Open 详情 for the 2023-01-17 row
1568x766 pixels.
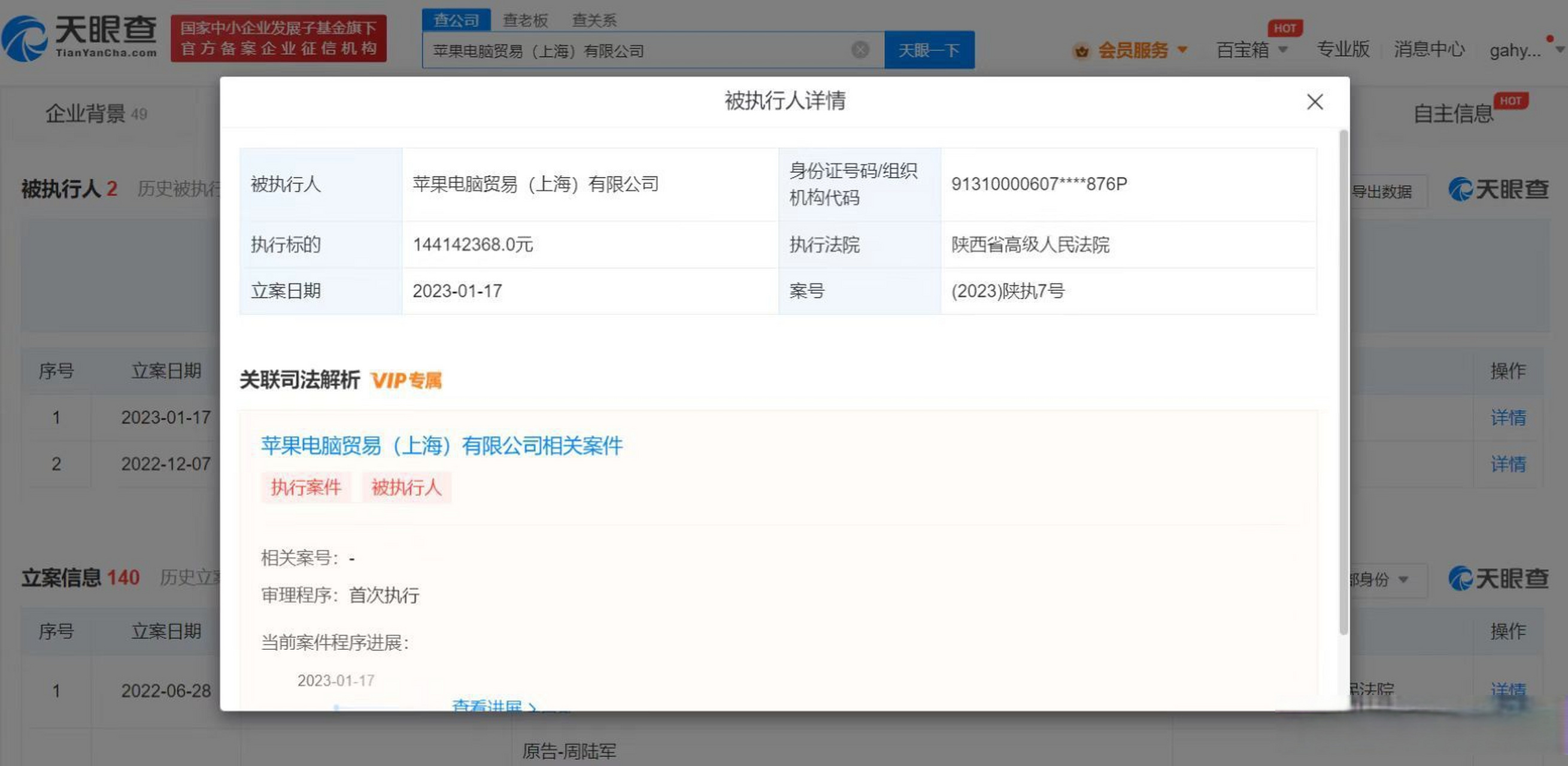point(1508,417)
